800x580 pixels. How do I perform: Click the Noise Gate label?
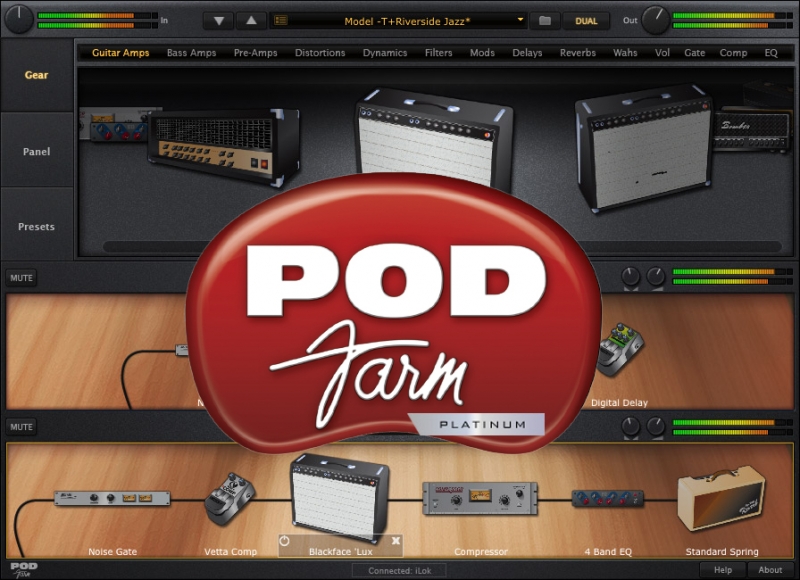112,551
